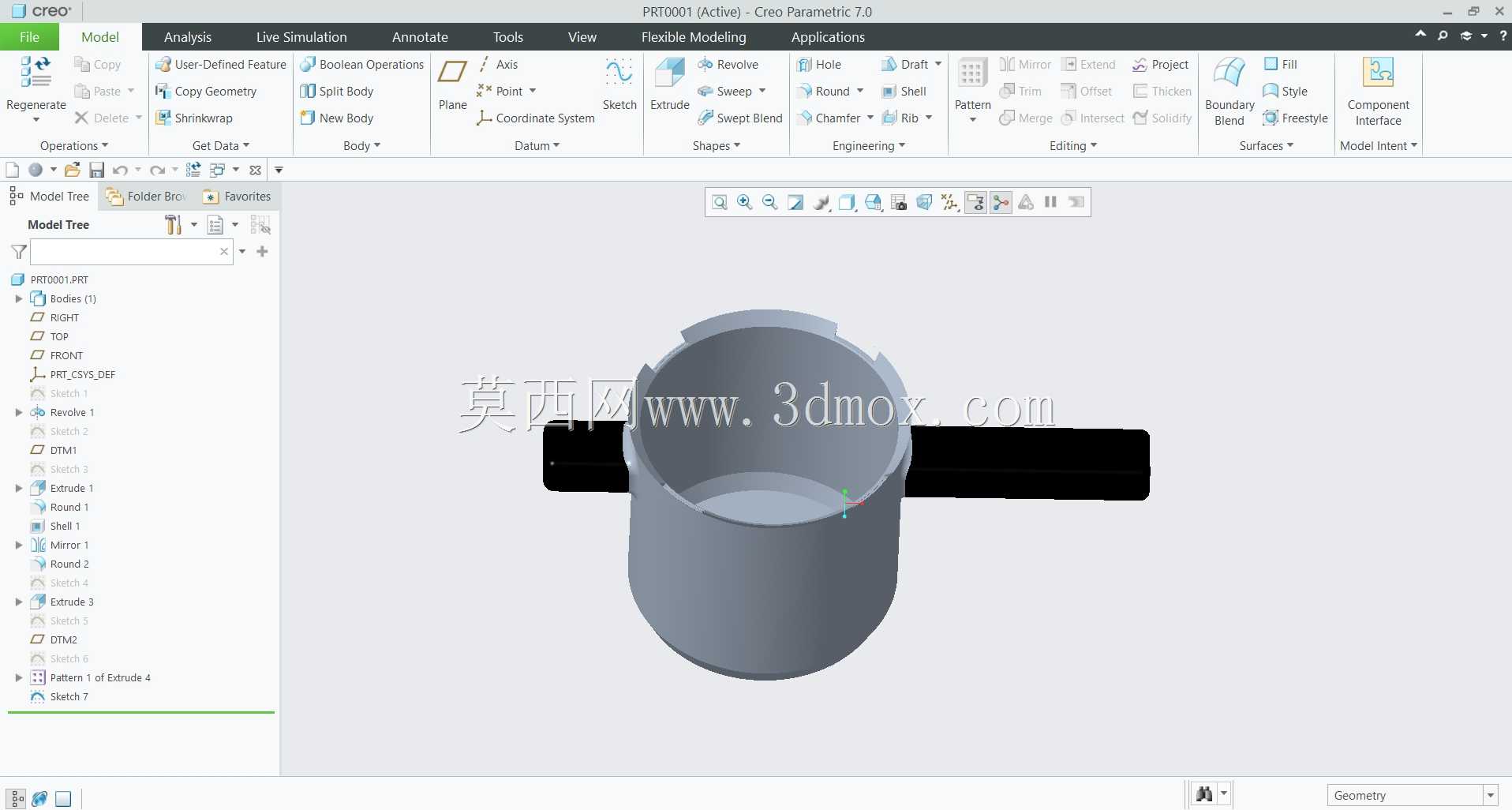Screen dimensions: 1512x810
Task: Click the Style surface tool
Action: coord(1285,92)
